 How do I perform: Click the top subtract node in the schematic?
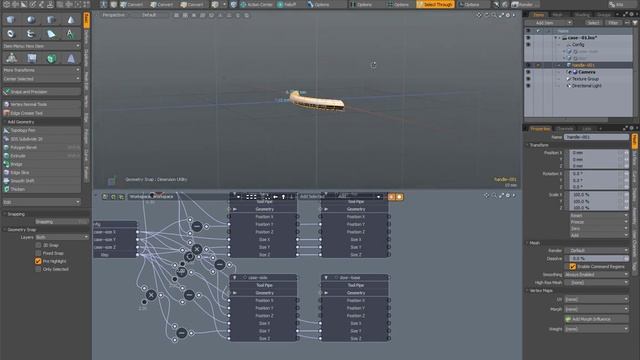pyautogui.click(x=197, y=226)
